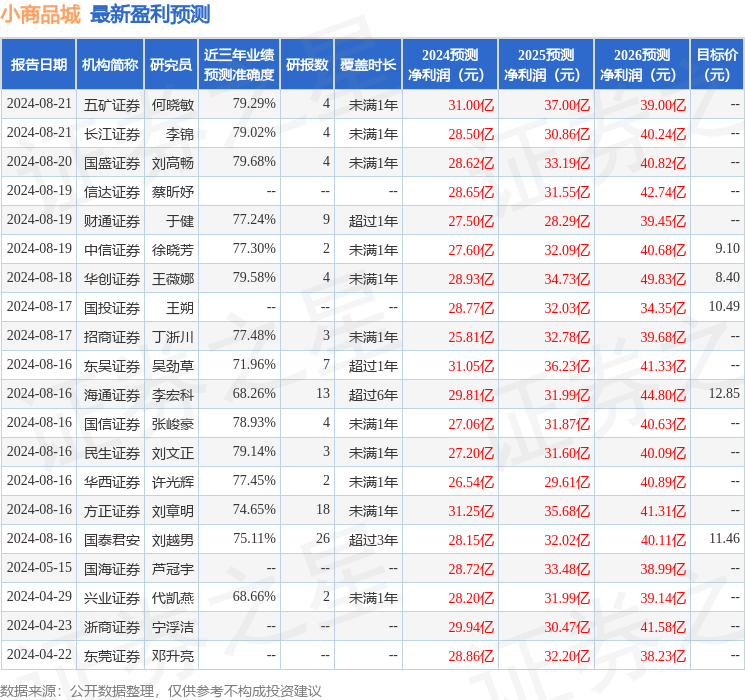Click report count 18
745x700 pixels.
[x=323, y=509]
